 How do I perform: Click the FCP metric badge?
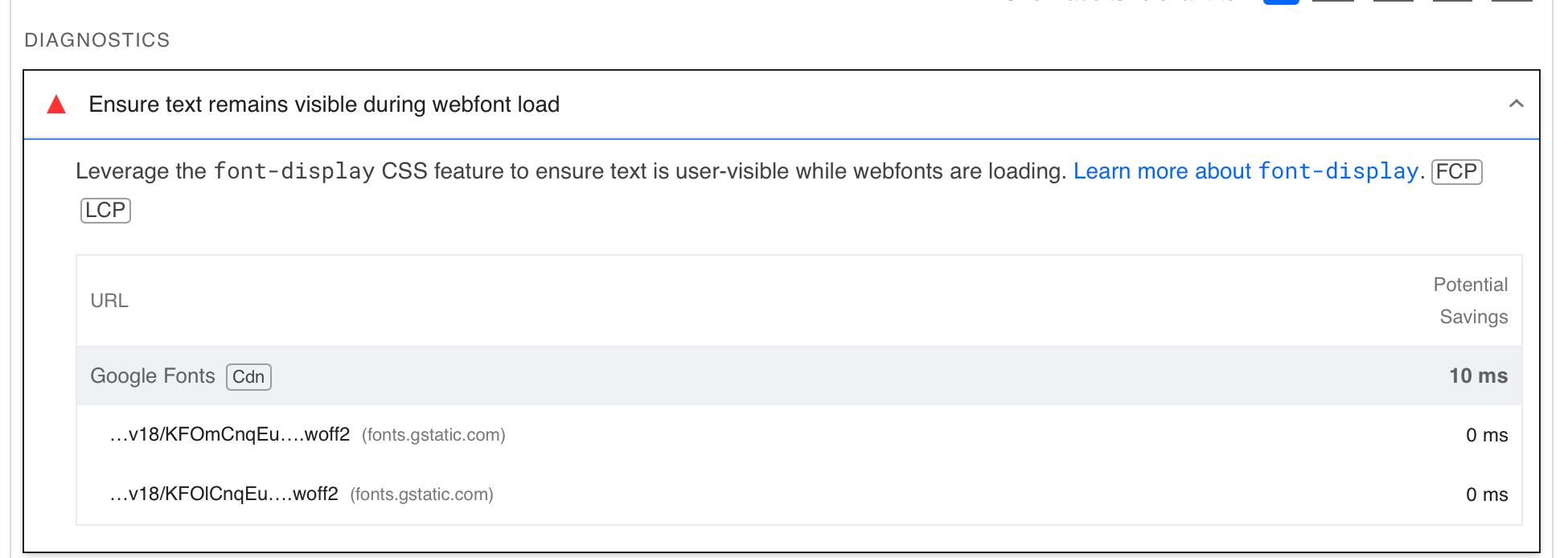click(x=1456, y=171)
